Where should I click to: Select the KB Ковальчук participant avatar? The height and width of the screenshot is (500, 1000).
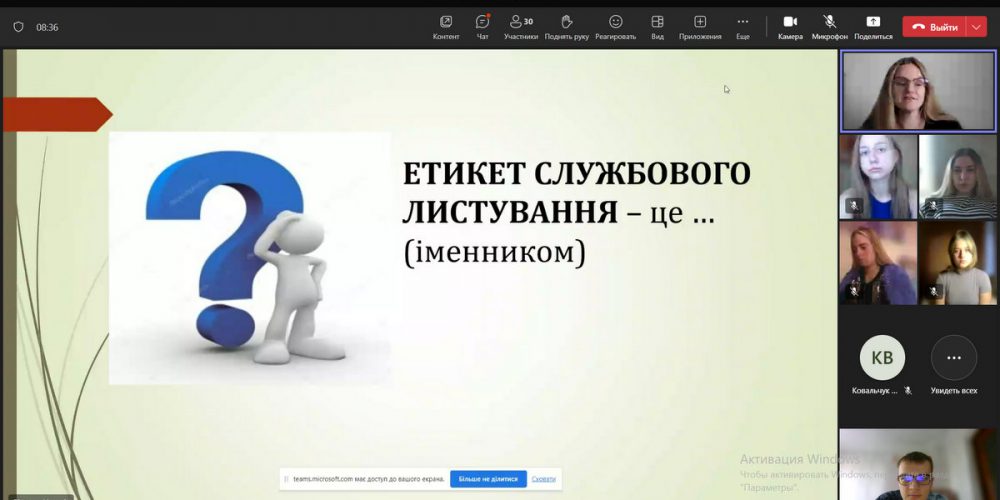[882, 358]
